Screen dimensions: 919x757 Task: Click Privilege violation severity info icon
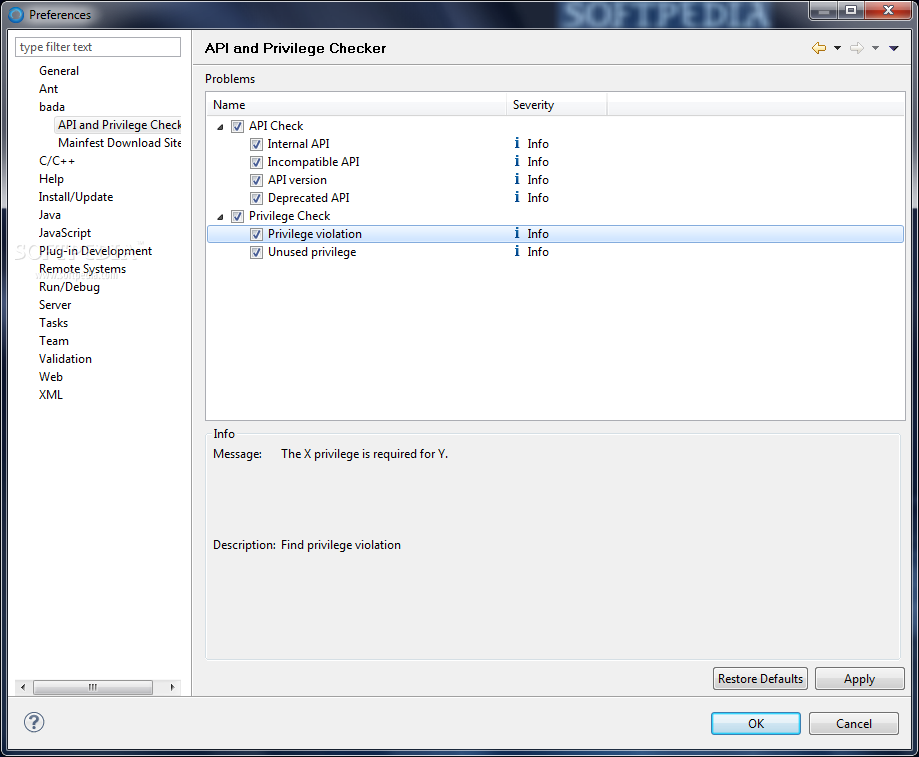pyautogui.click(x=517, y=233)
